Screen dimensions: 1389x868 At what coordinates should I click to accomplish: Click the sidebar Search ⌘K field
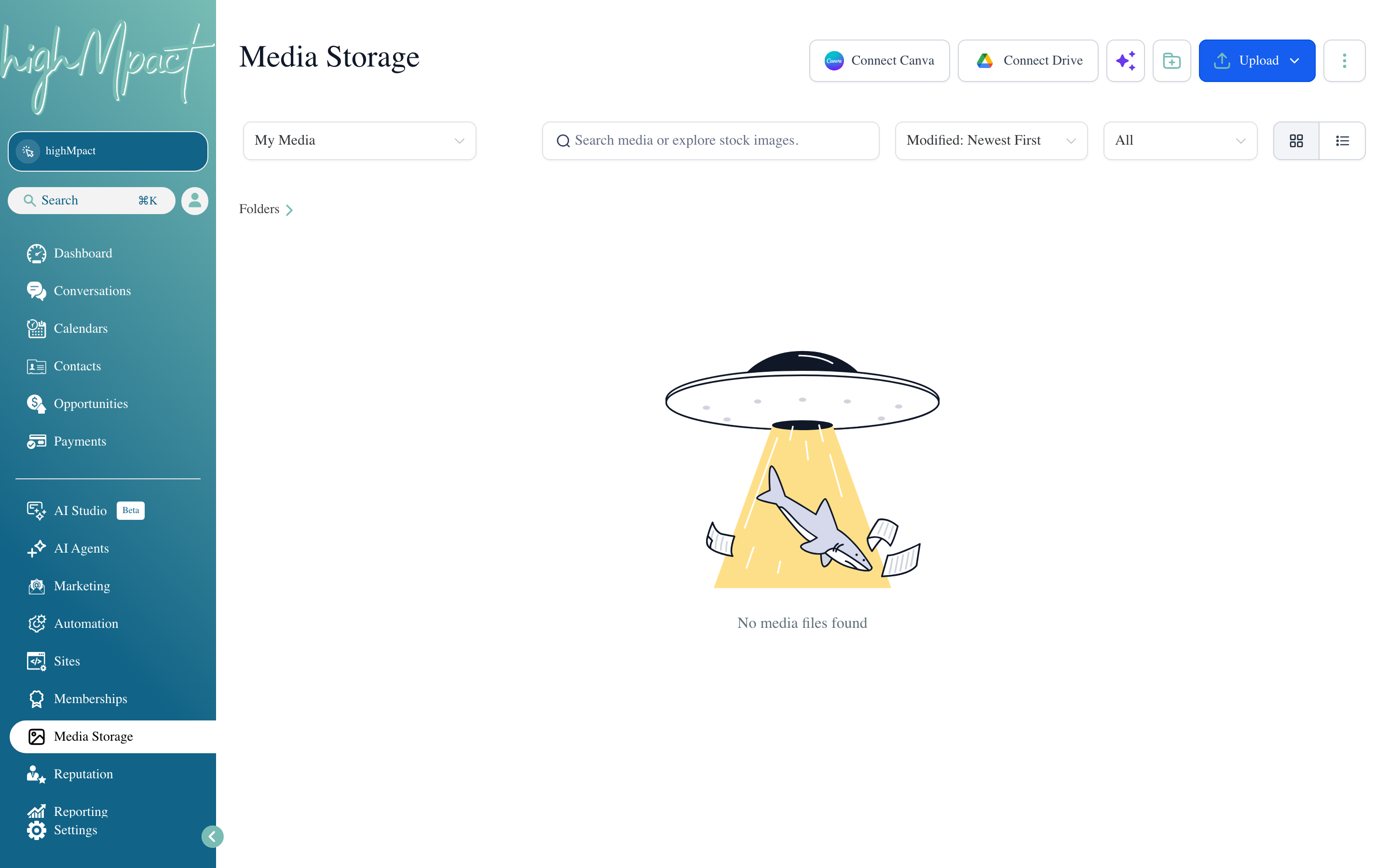click(91, 200)
